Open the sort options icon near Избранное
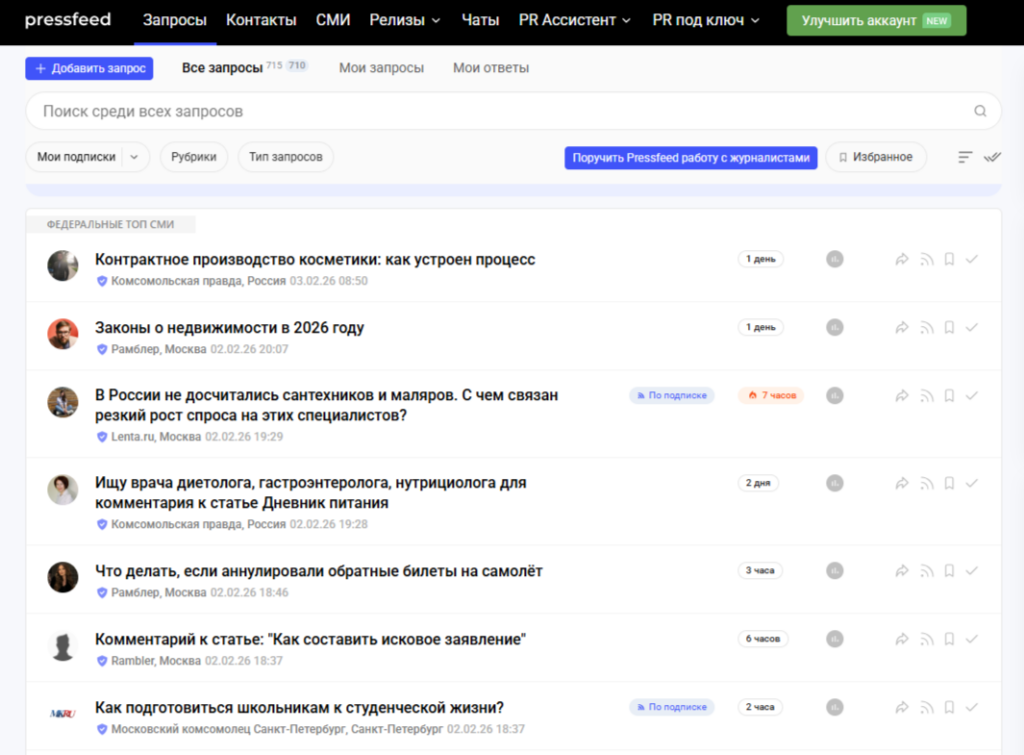The width and height of the screenshot is (1024, 755). (x=963, y=156)
